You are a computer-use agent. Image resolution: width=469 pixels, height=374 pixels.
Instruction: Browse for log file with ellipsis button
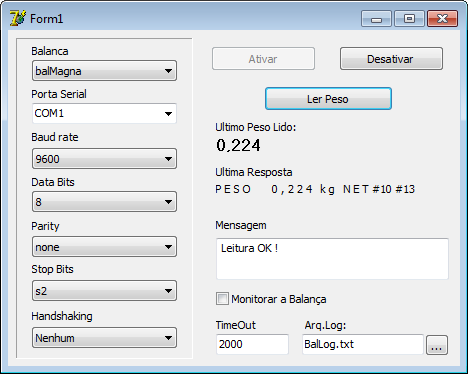pos(437,345)
